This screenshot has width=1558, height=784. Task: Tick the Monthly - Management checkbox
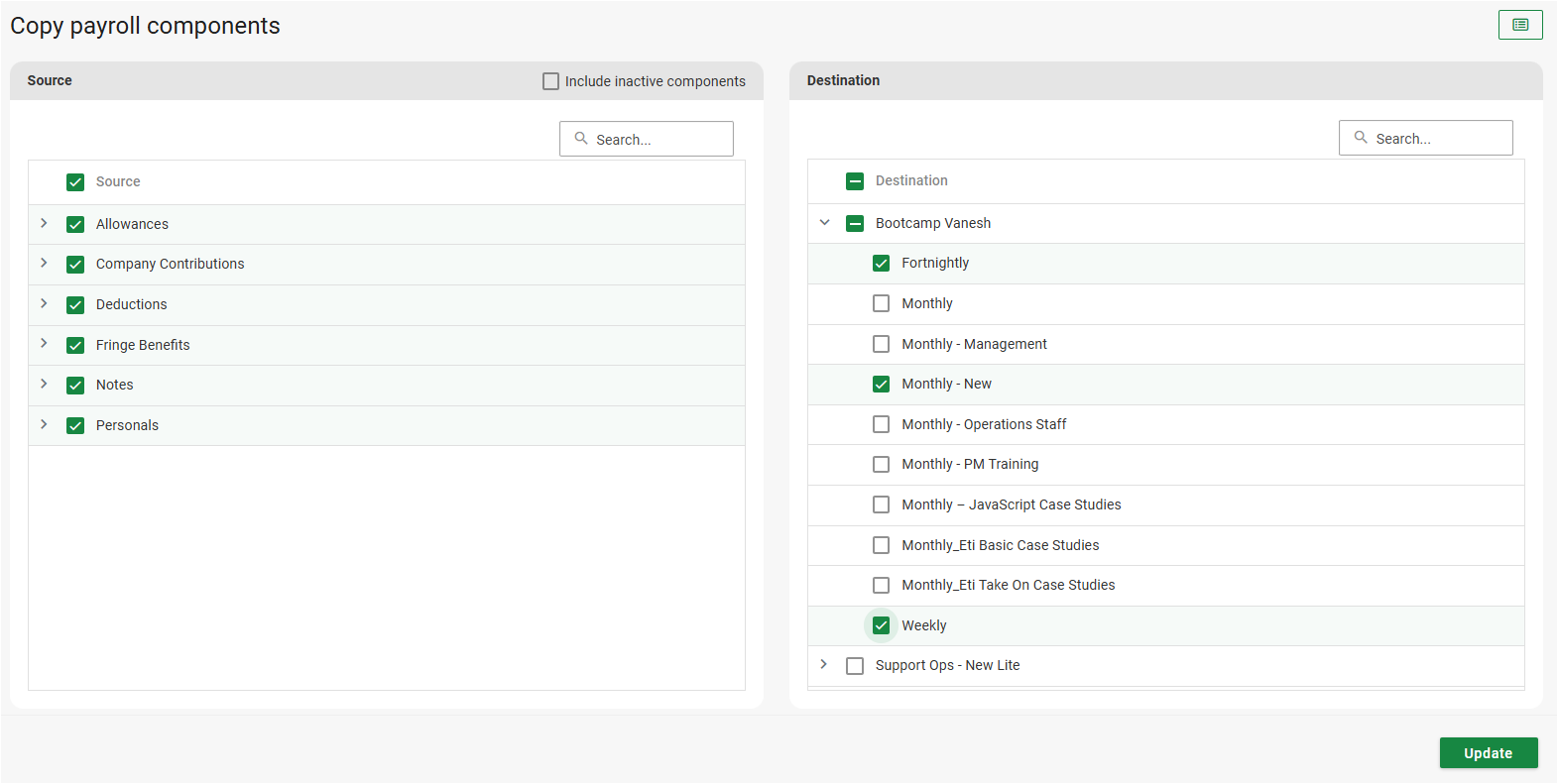pyautogui.click(x=881, y=344)
